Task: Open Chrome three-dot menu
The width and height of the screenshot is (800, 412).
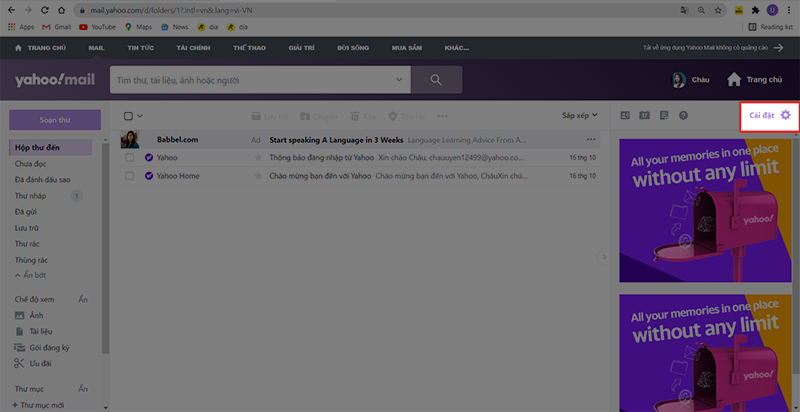Action: pos(790,10)
